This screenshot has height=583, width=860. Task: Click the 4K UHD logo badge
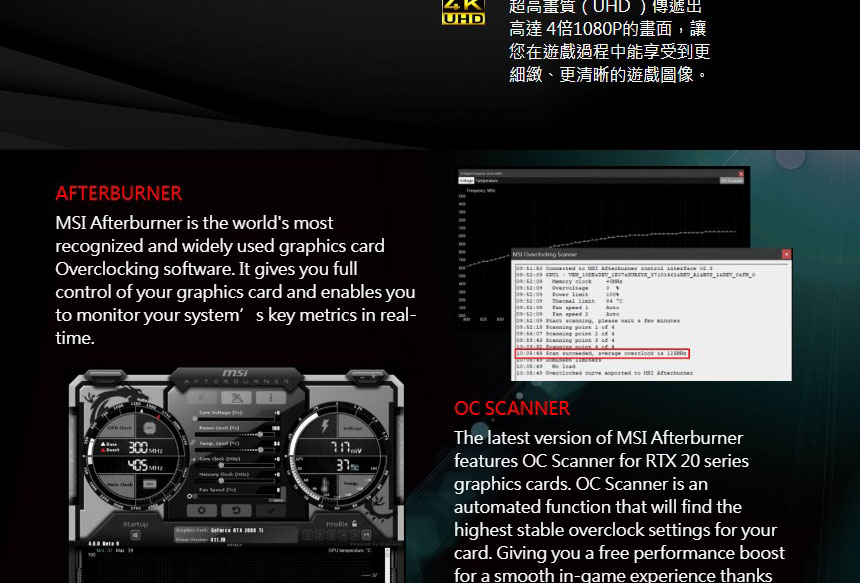tap(463, 12)
